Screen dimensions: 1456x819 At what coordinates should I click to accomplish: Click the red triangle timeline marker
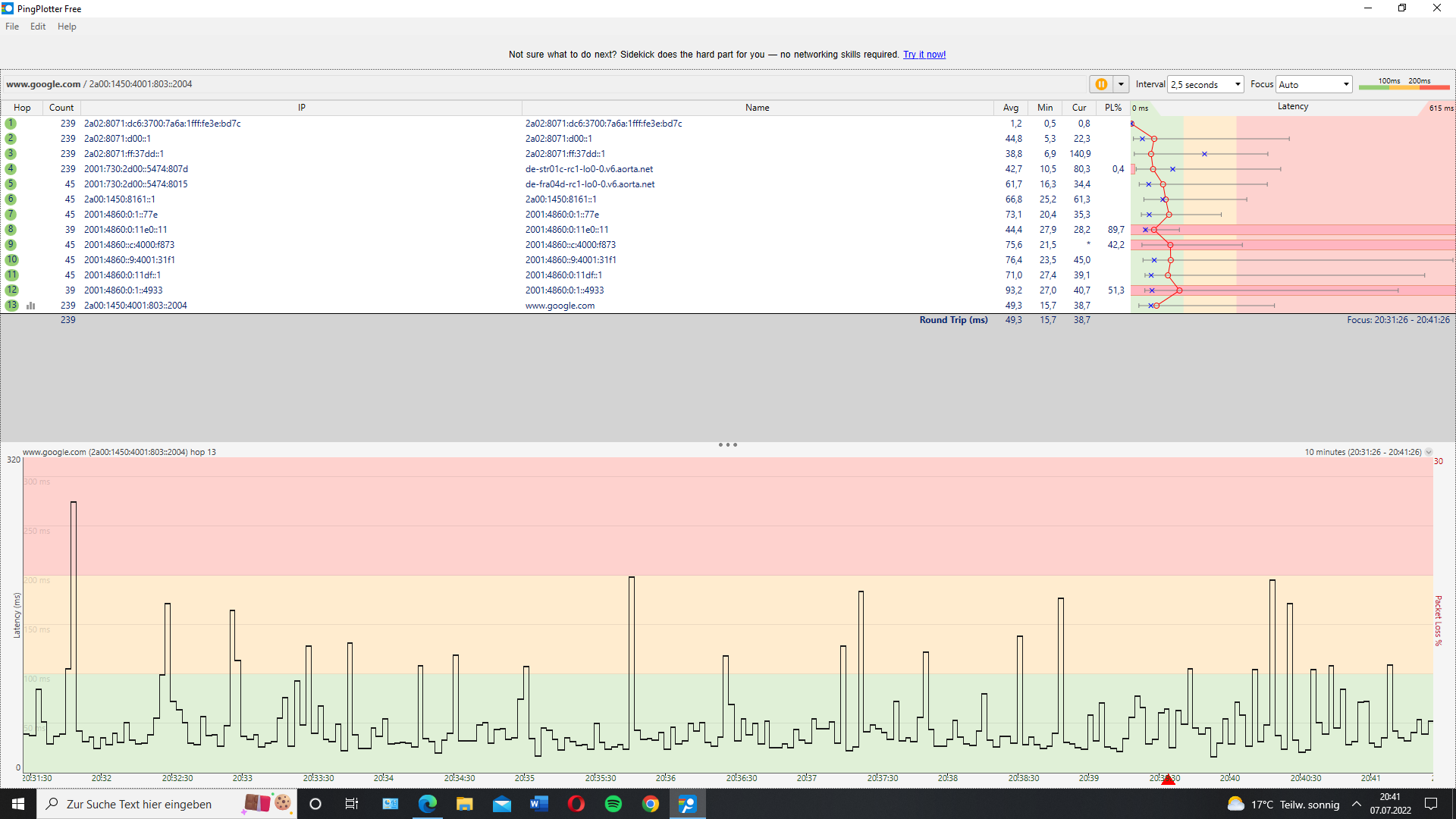tap(1168, 780)
